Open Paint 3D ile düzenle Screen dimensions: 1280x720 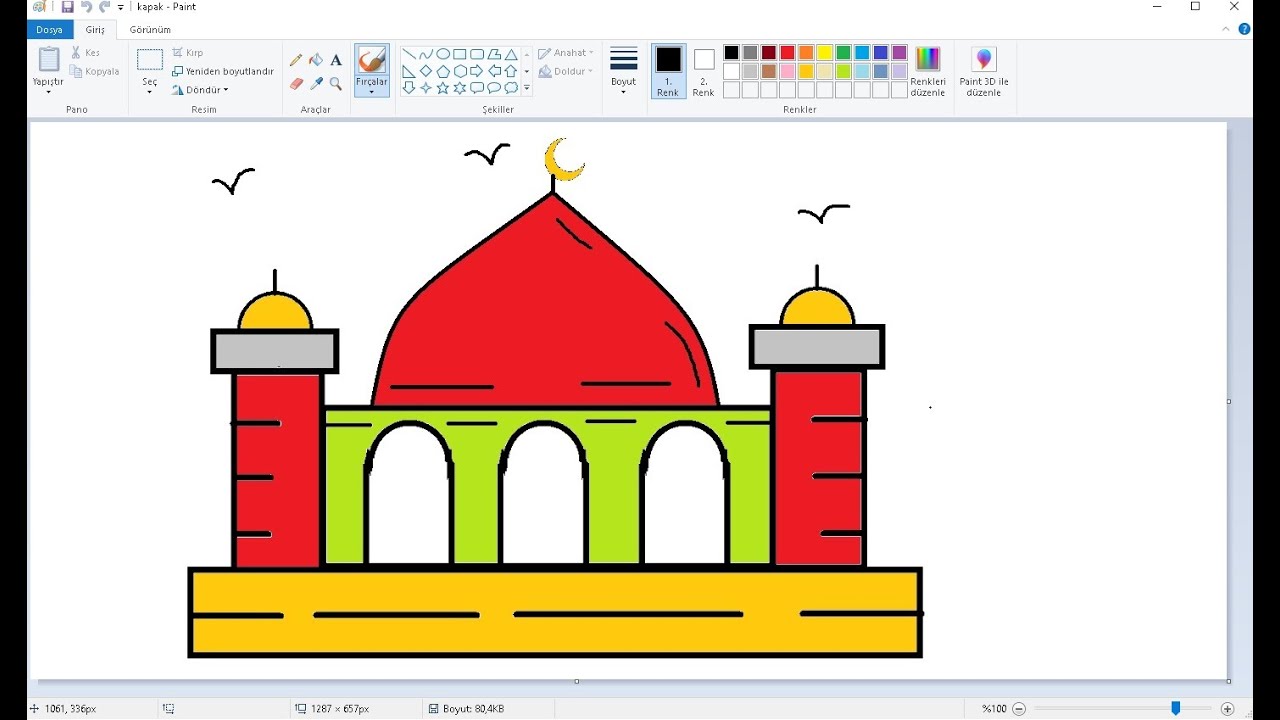click(984, 71)
